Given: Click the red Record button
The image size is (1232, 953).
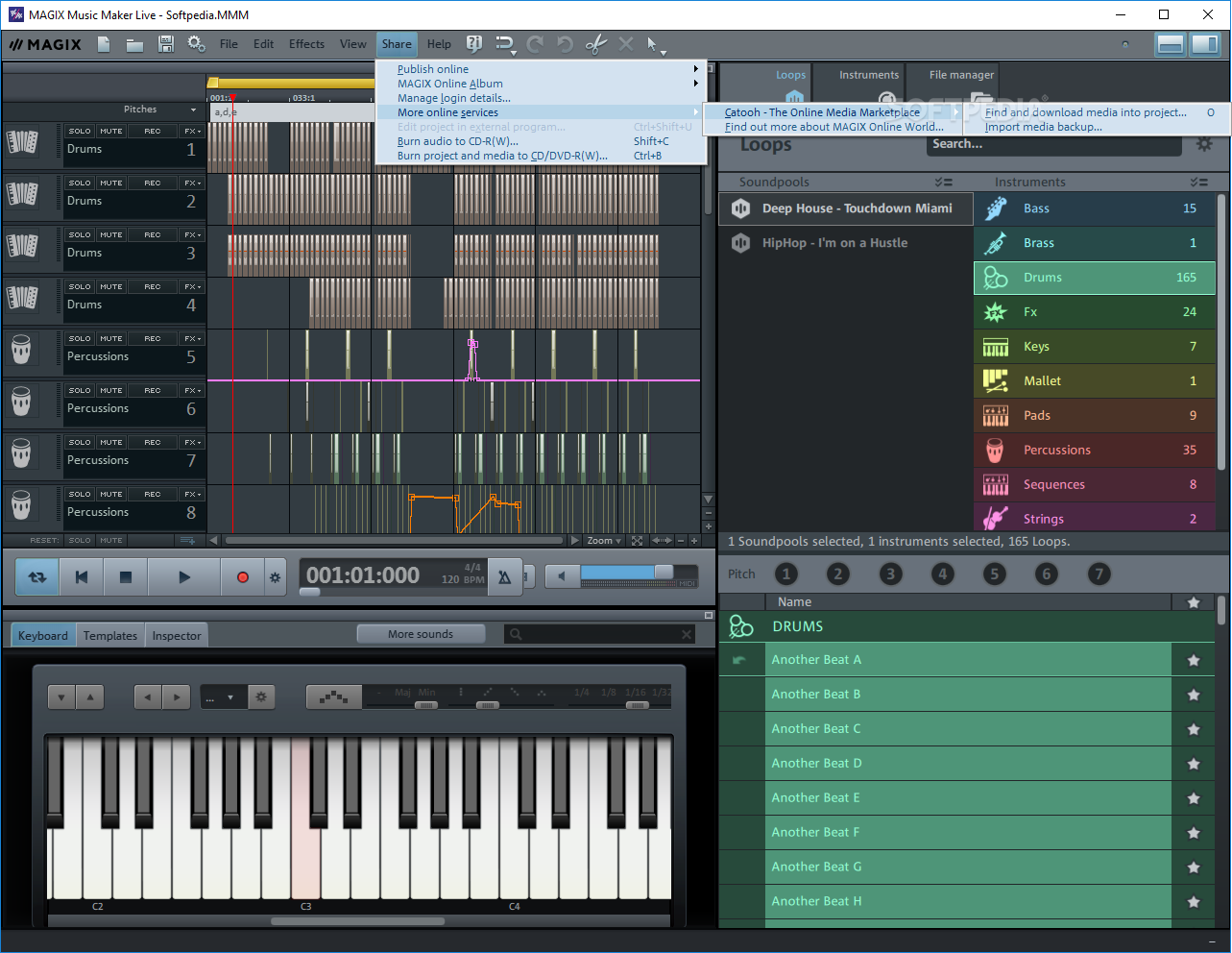Looking at the screenshot, I should click(242, 577).
